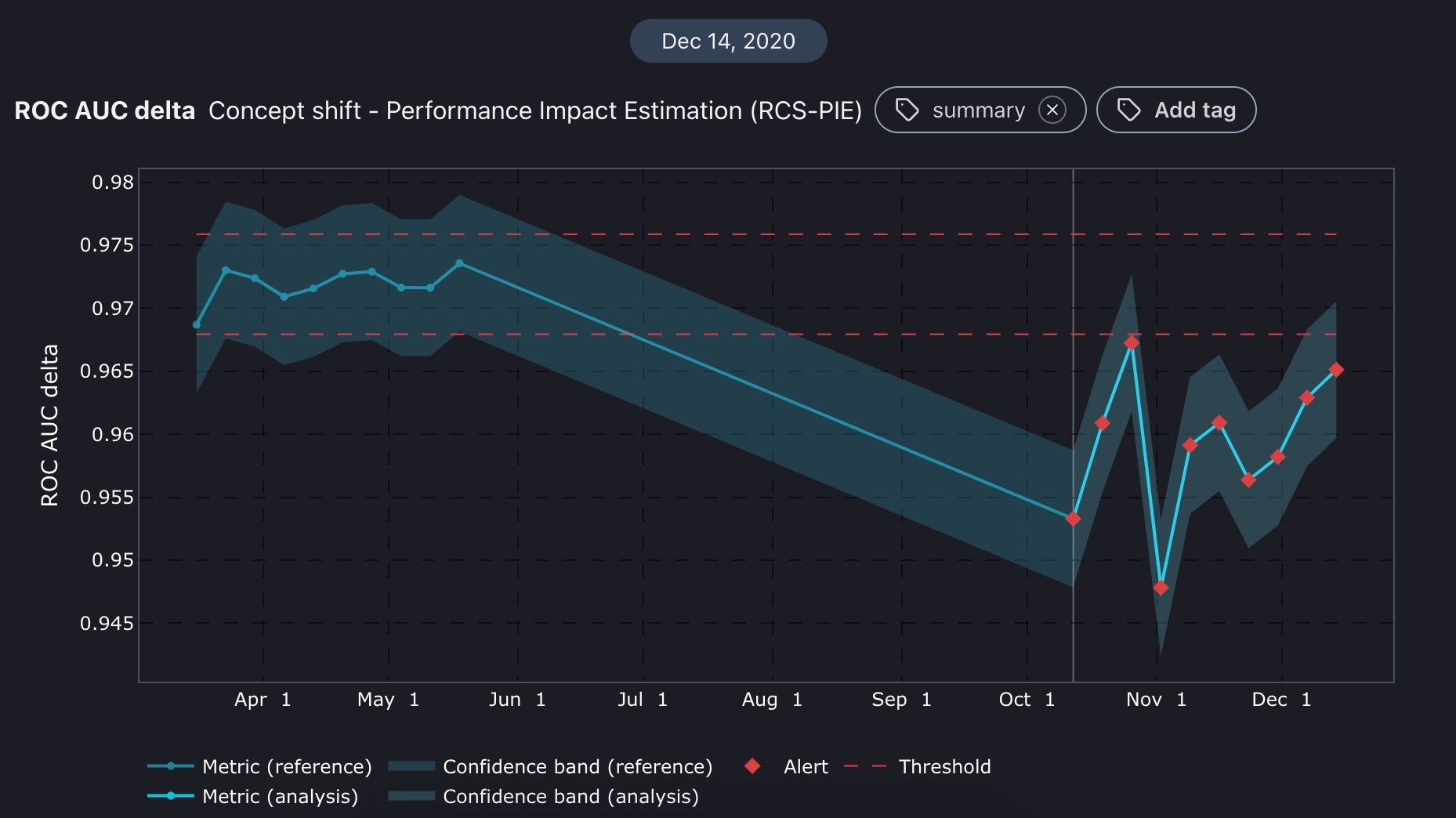The image size is (1456, 818).
Task: Select the last alert diamond in mid-December
Action: click(1336, 370)
